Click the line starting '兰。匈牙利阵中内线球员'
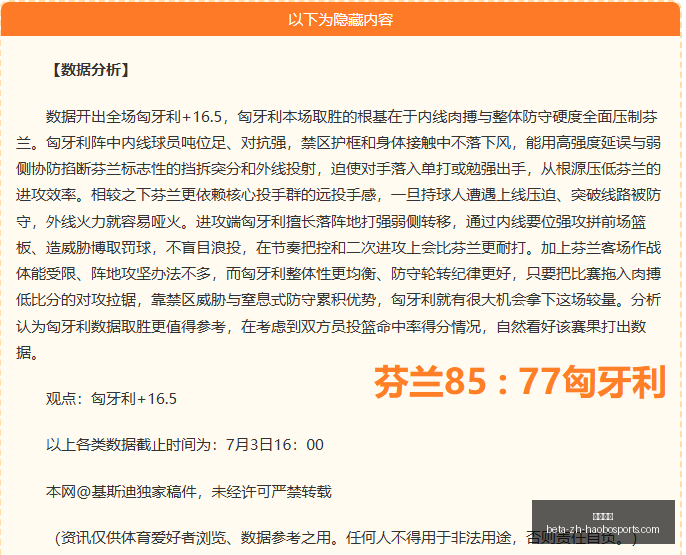Viewport: 686px width, 555px height. [x=338, y=143]
